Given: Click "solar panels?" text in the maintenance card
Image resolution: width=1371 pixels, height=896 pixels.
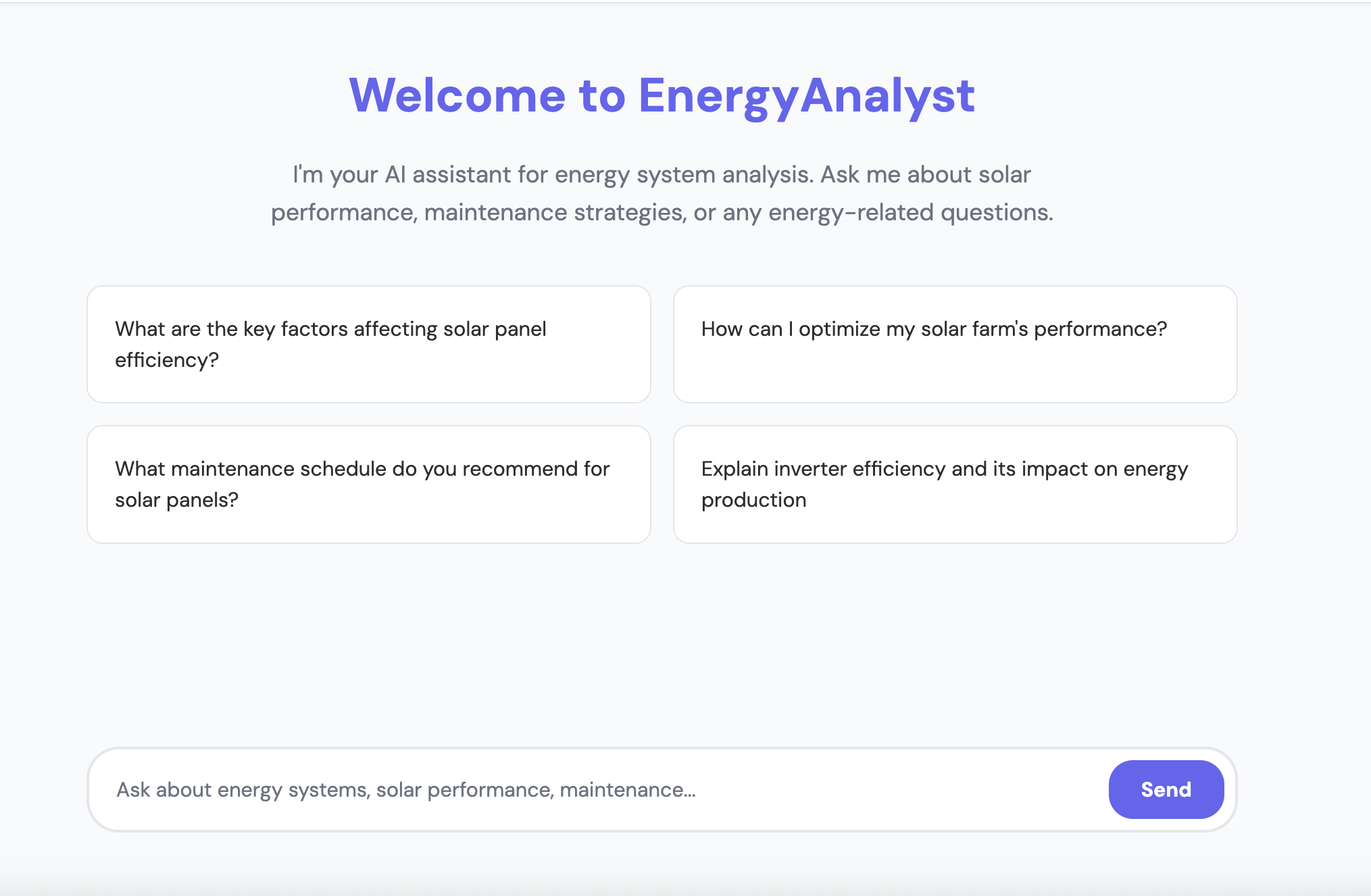Looking at the screenshot, I should (176, 499).
